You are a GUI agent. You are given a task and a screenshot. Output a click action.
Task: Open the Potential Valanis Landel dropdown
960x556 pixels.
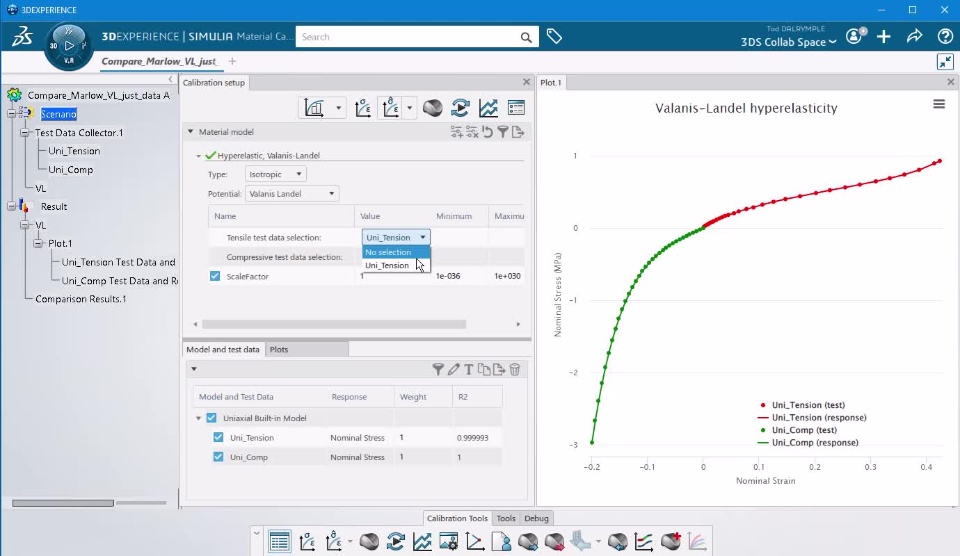pyautogui.click(x=292, y=193)
